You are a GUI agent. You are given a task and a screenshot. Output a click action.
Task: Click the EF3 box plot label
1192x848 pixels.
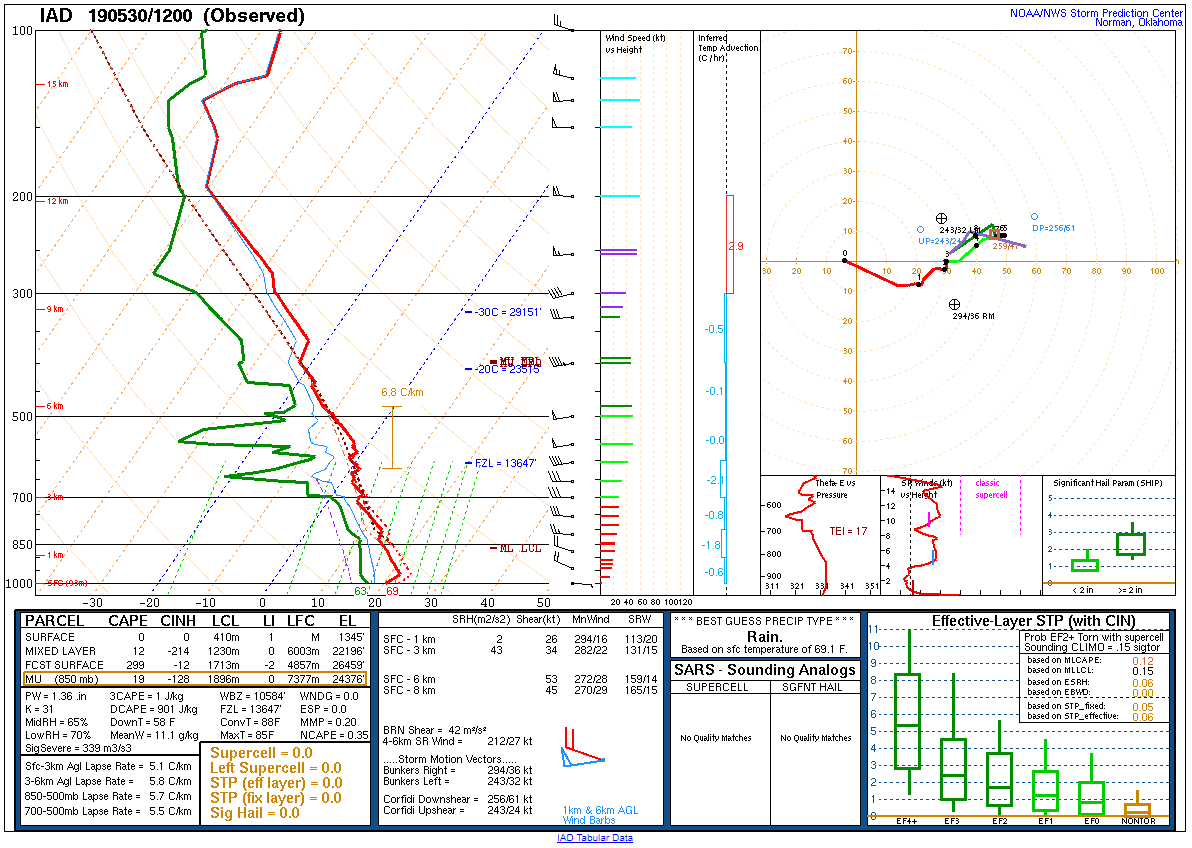952,821
